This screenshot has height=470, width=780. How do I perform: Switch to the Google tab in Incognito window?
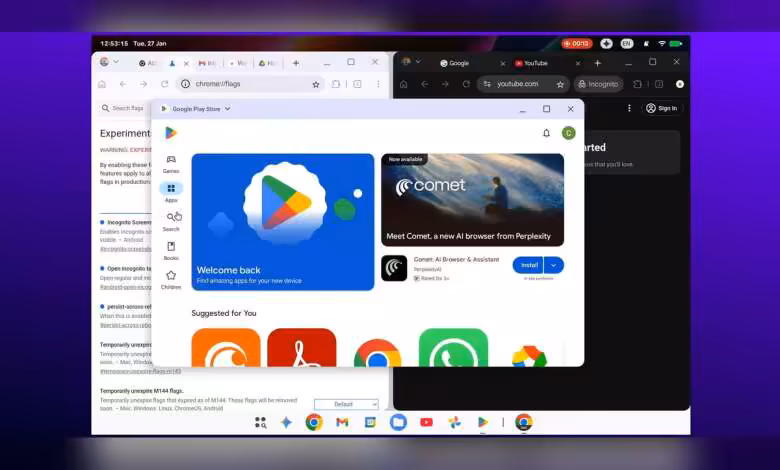click(x=458, y=63)
